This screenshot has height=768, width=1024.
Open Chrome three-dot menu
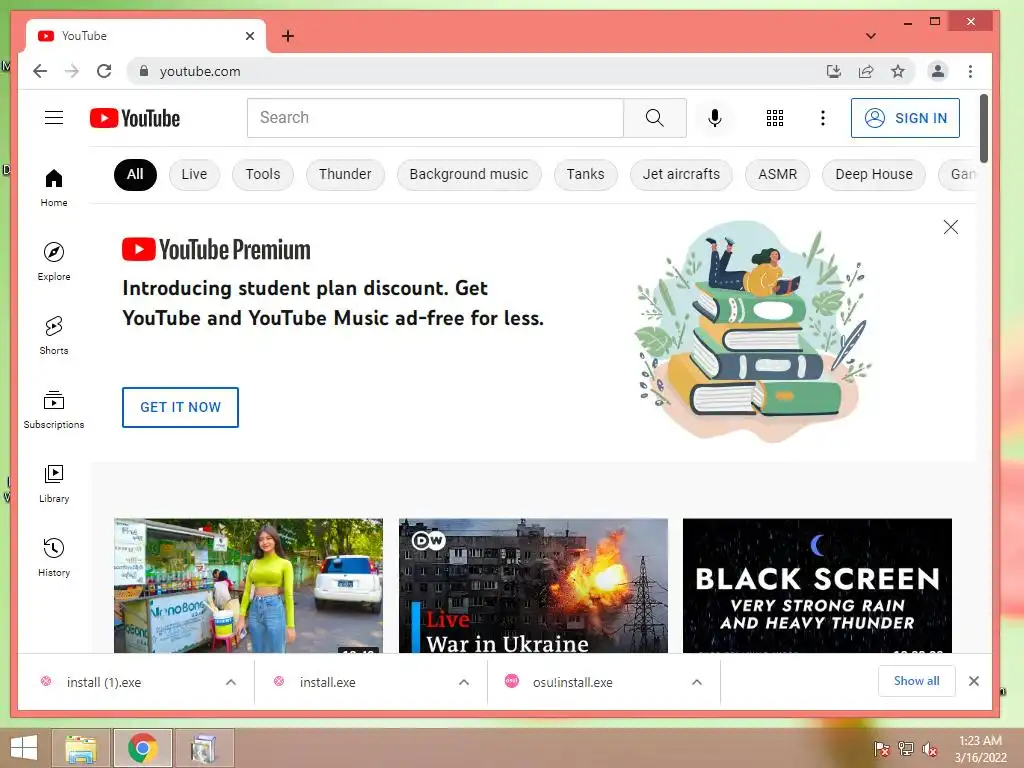pos(970,71)
